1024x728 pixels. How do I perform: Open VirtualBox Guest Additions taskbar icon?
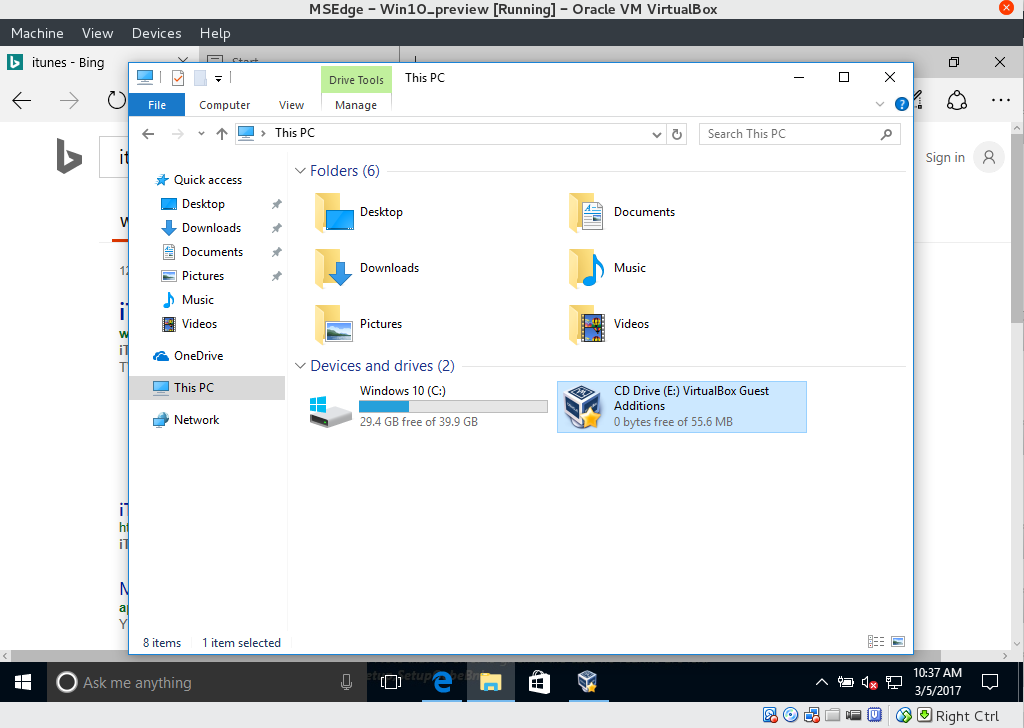tap(588, 683)
